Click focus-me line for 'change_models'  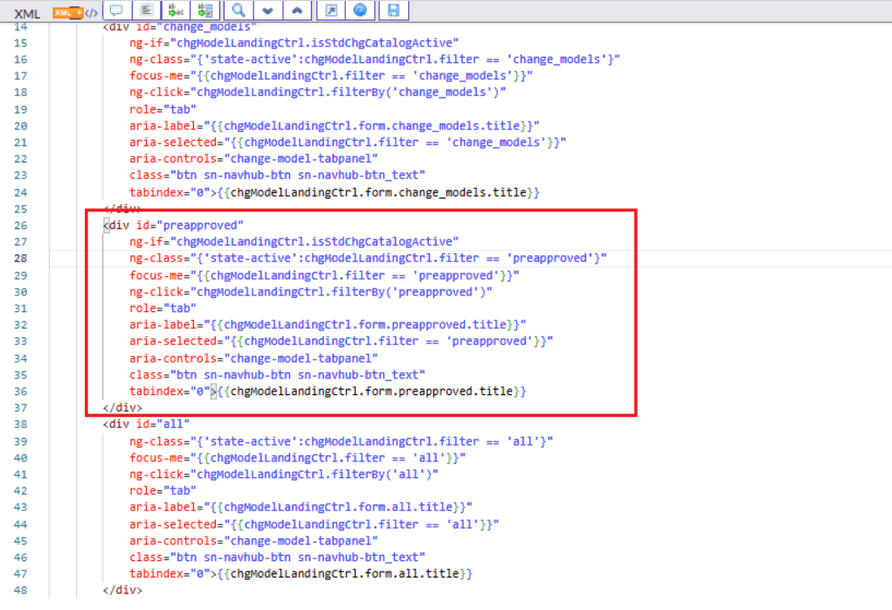tap(331, 76)
